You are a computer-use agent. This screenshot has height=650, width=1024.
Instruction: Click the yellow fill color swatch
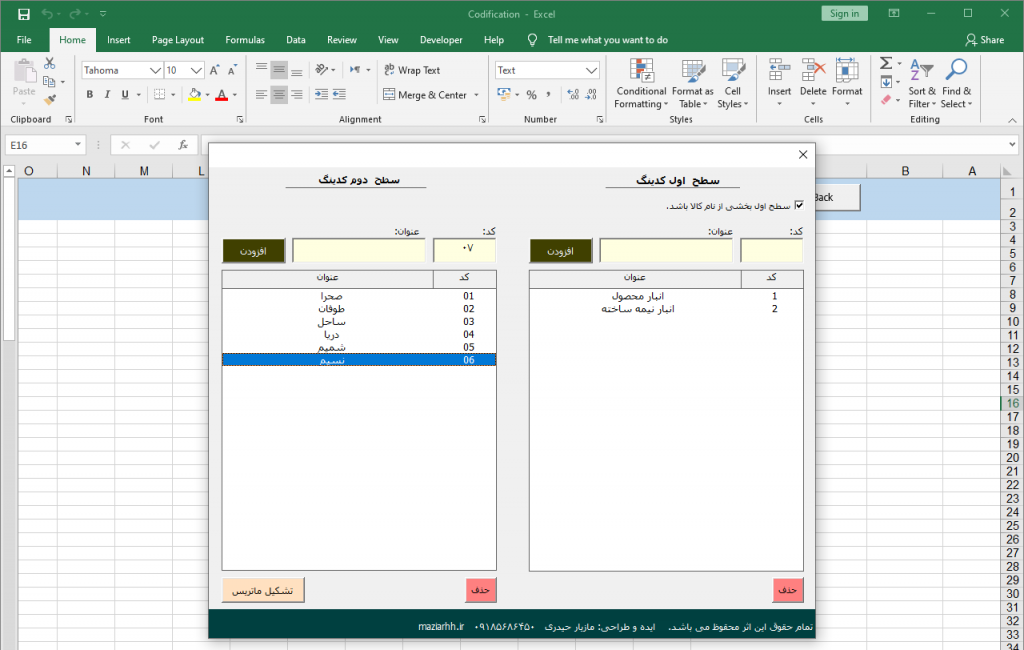(x=194, y=95)
